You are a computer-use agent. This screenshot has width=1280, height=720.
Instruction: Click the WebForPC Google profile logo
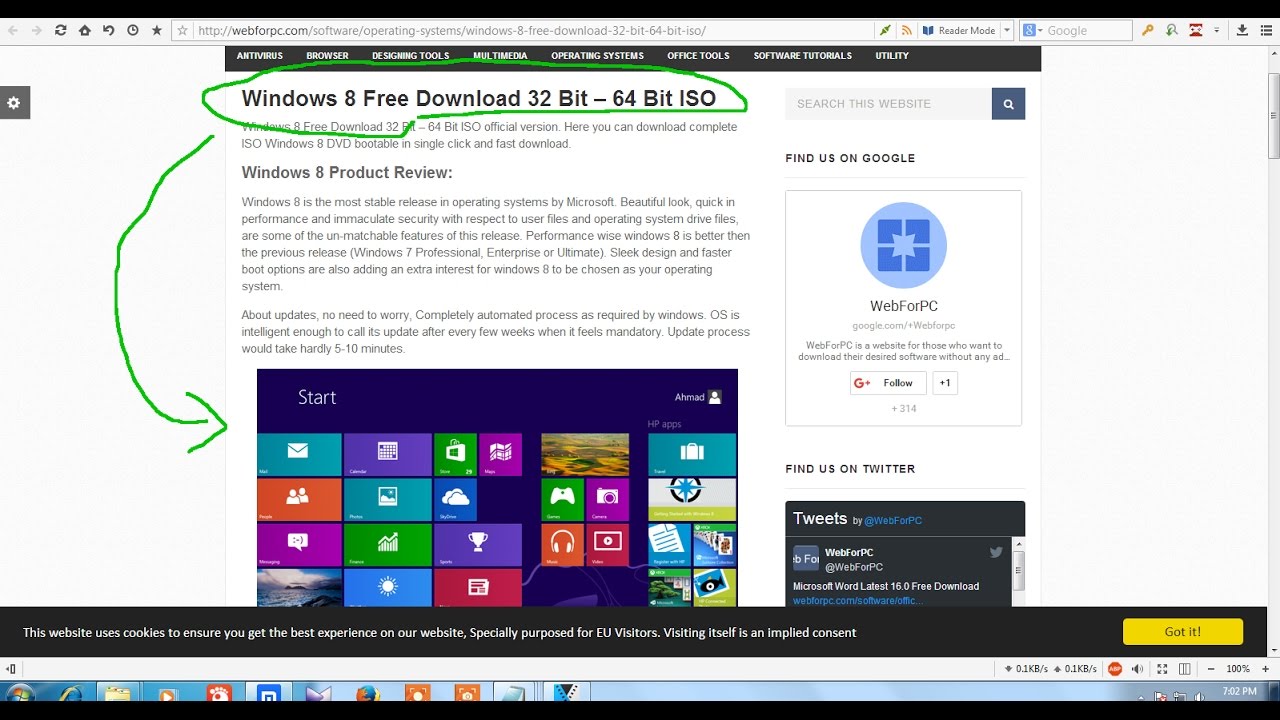click(x=904, y=246)
